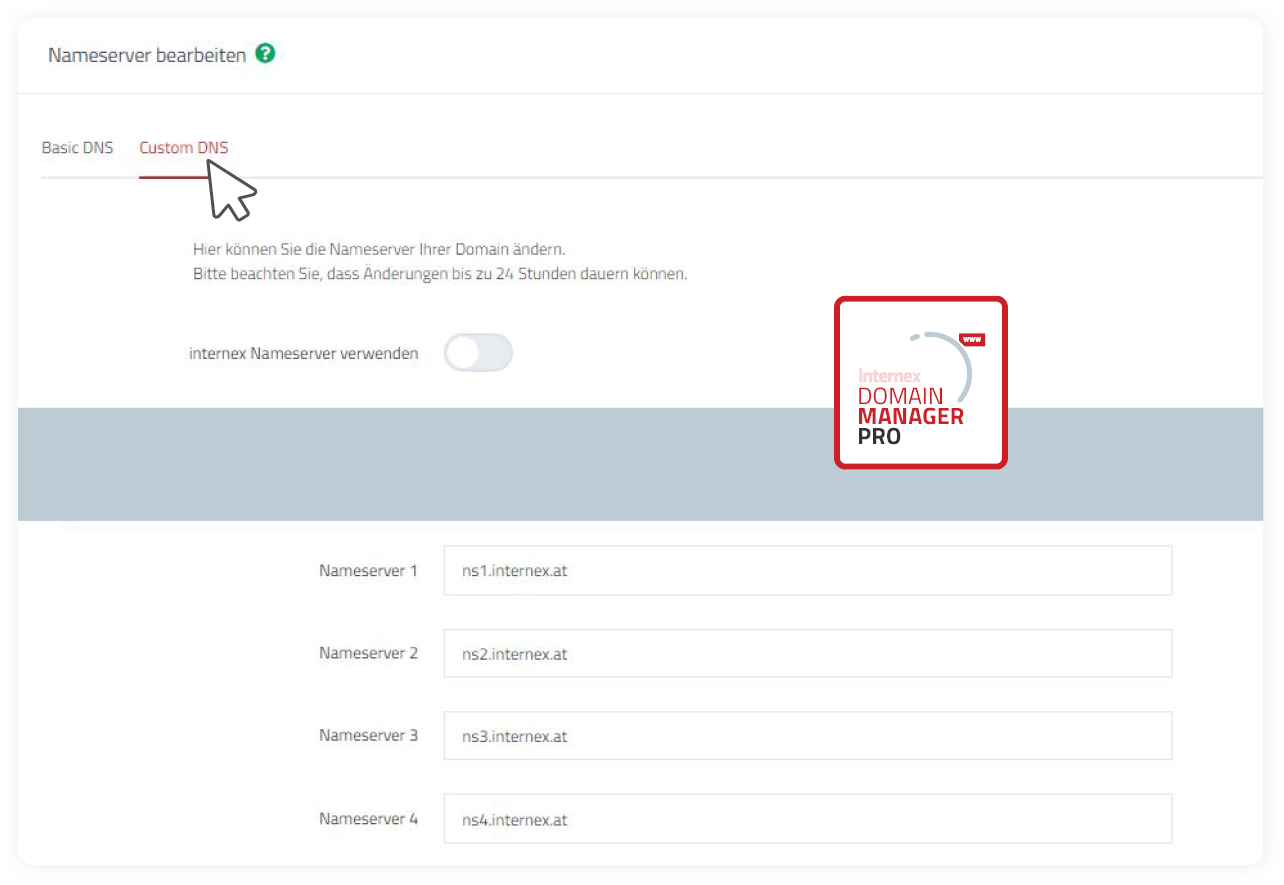Click the Nameserver 2 label

click(x=369, y=653)
